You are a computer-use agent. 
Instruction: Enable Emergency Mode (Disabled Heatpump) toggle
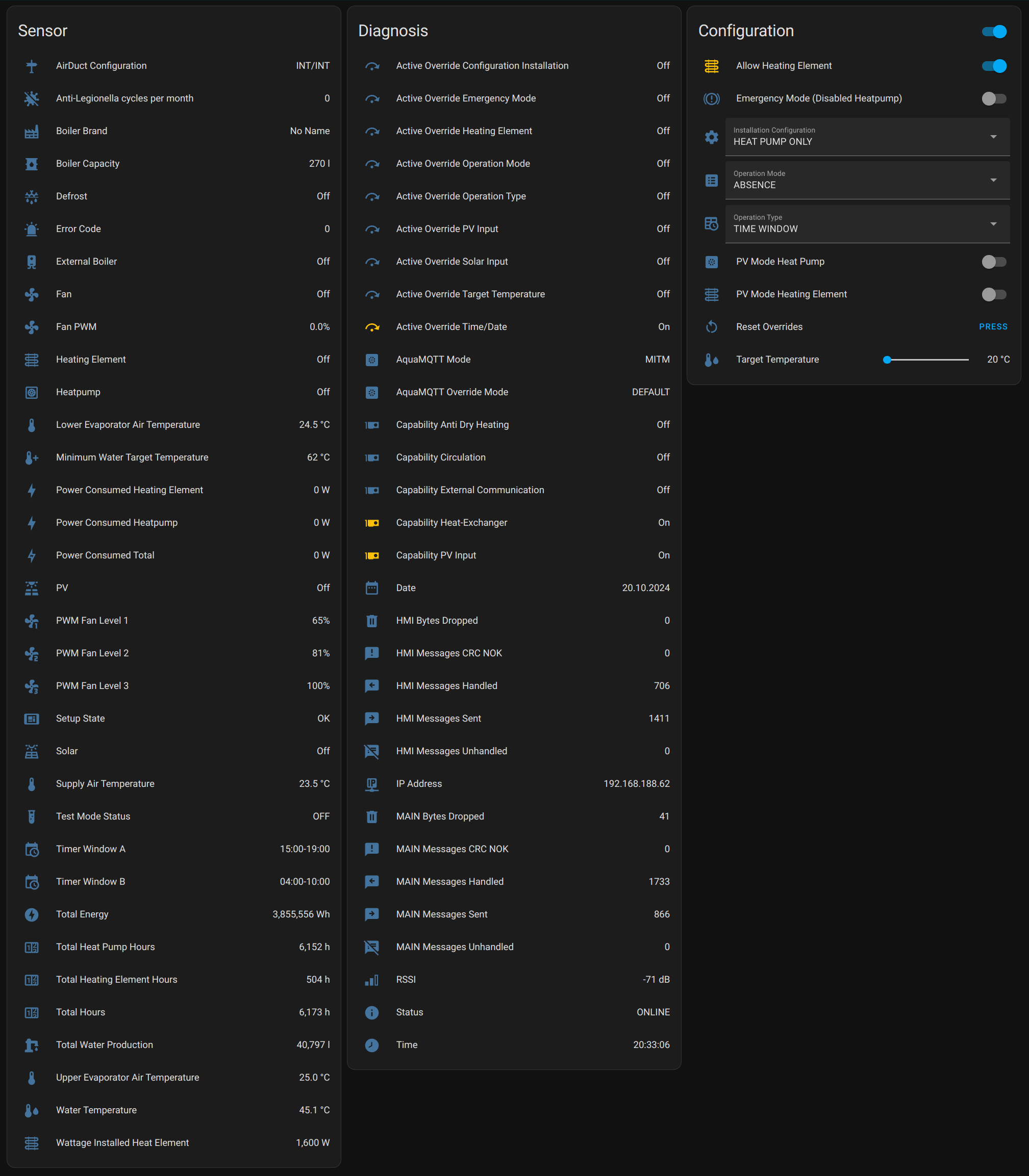click(x=993, y=99)
